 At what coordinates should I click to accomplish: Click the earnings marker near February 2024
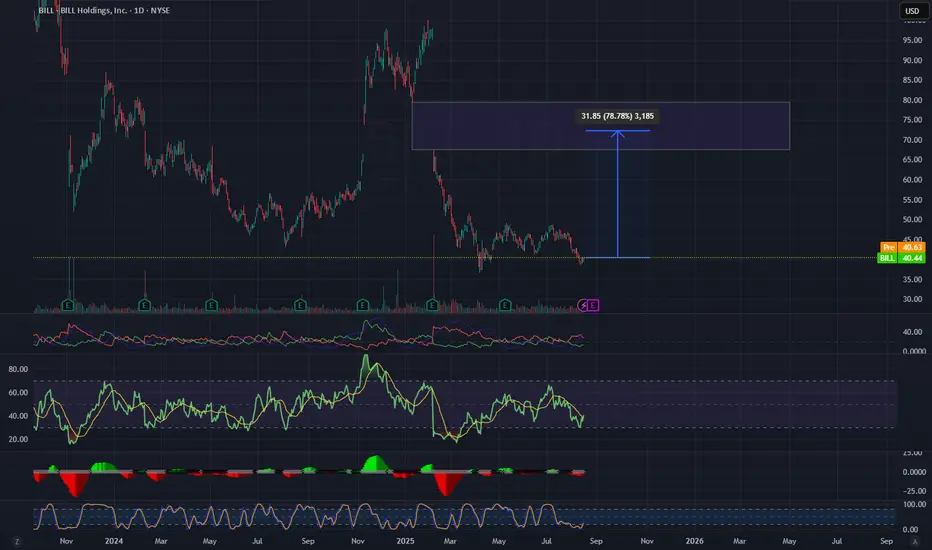144,306
